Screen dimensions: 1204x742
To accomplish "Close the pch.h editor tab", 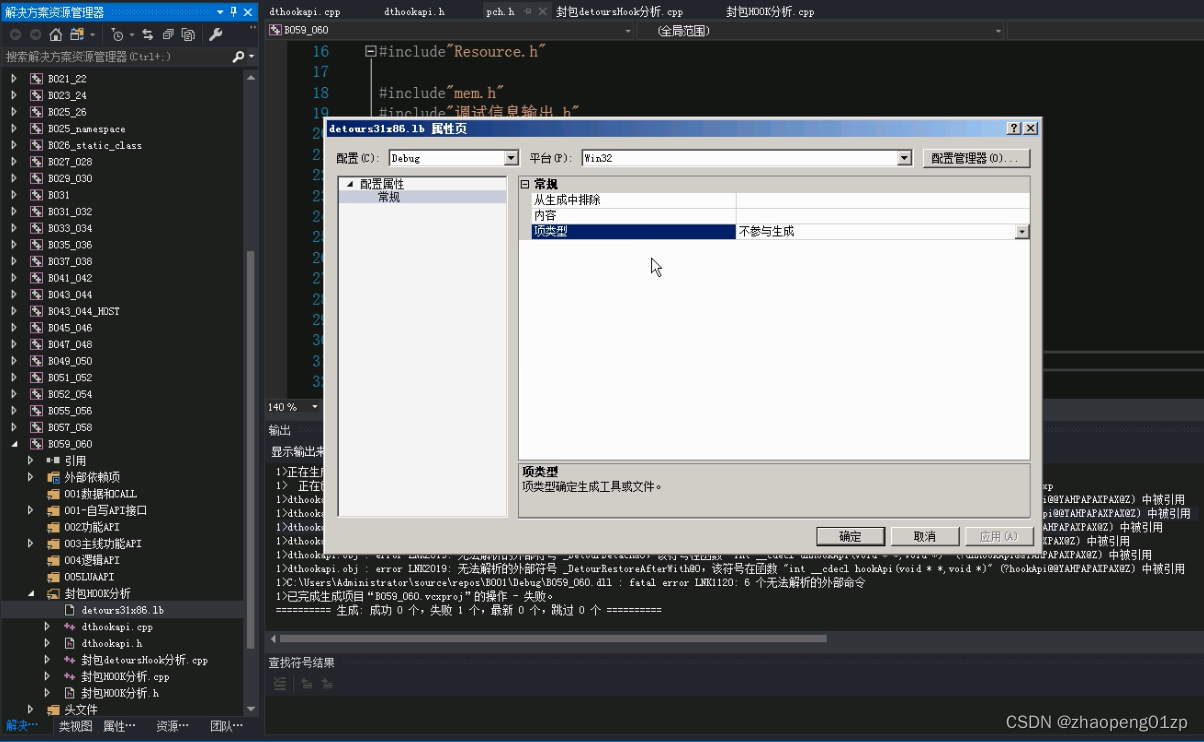I will pyautogui.click(x=542, y=12).
